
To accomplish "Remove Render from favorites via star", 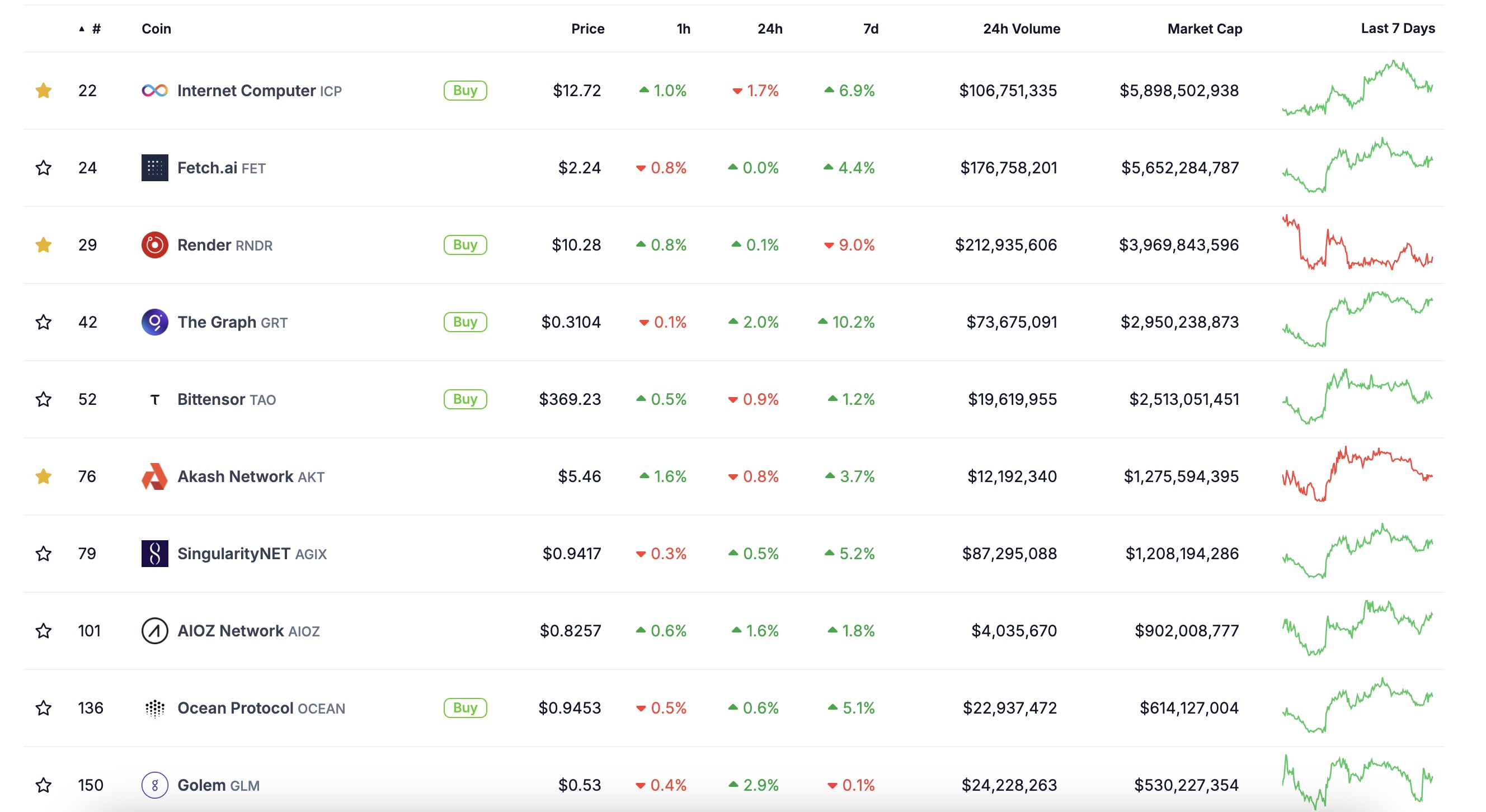I will [x=43, y=245].
